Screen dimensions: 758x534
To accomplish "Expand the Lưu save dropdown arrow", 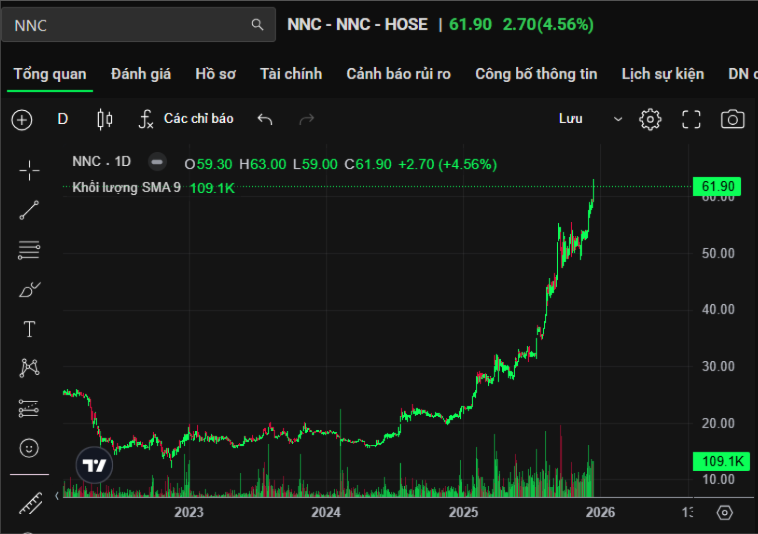I will (x=618, y=119).
